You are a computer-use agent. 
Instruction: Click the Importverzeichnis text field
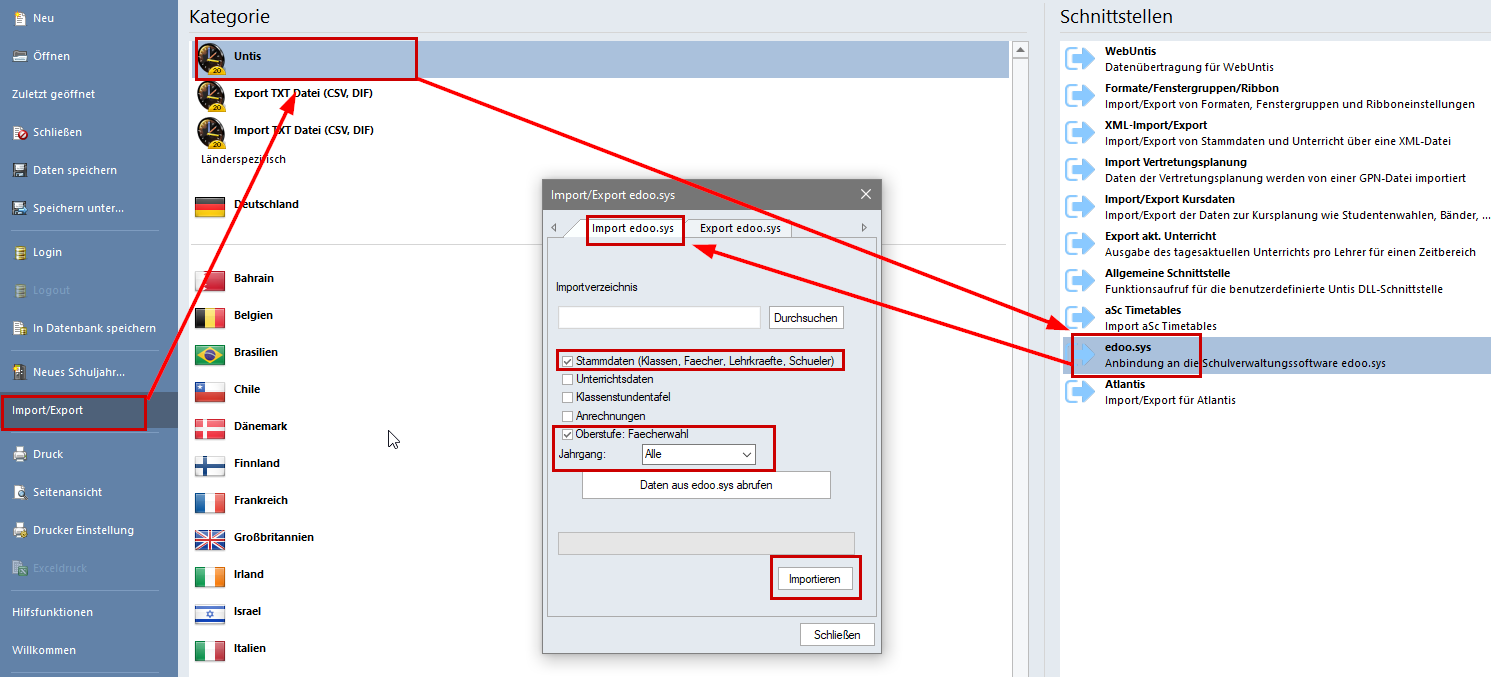[x=659, y=318]
